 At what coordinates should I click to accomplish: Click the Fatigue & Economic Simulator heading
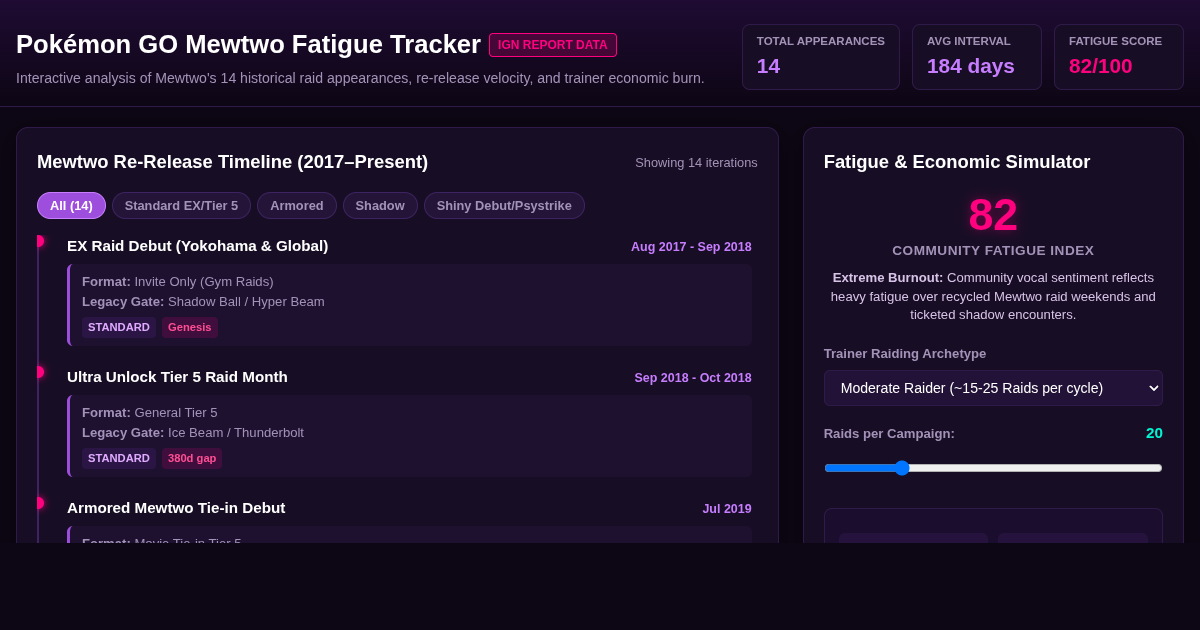click(957, 162)
